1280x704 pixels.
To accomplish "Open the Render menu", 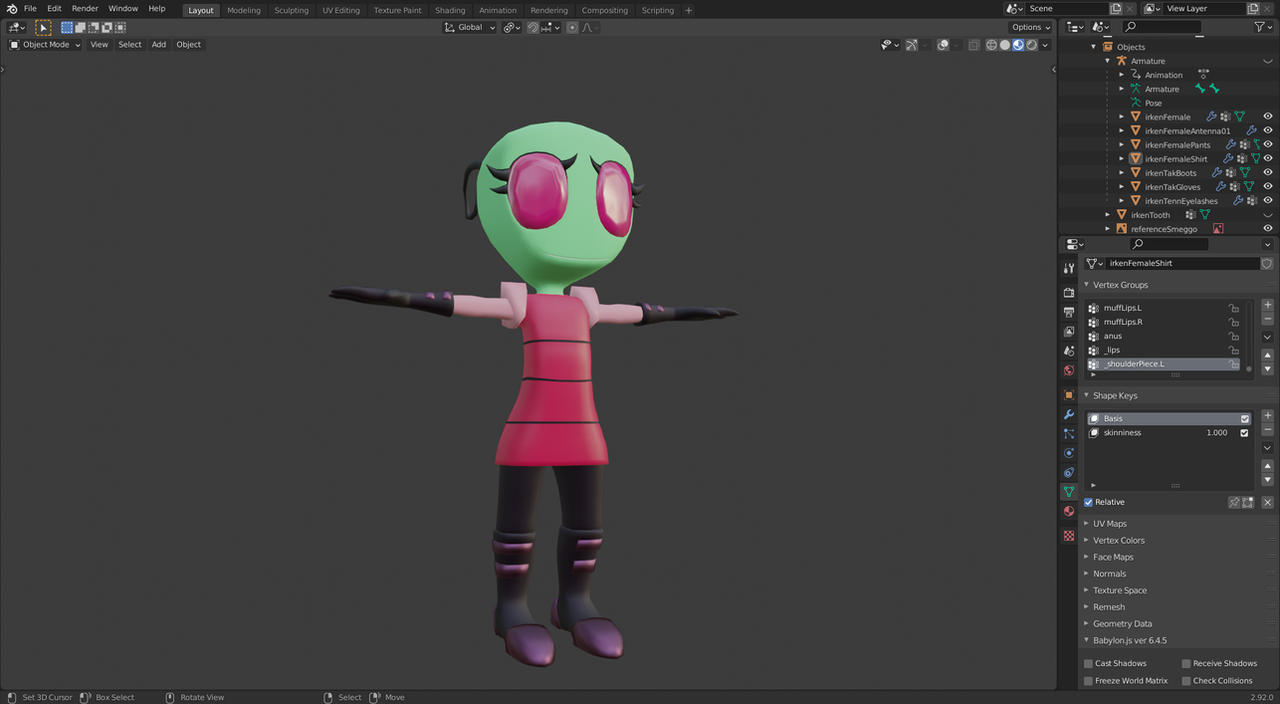I will pyautogui.click(x=85, y=8).
